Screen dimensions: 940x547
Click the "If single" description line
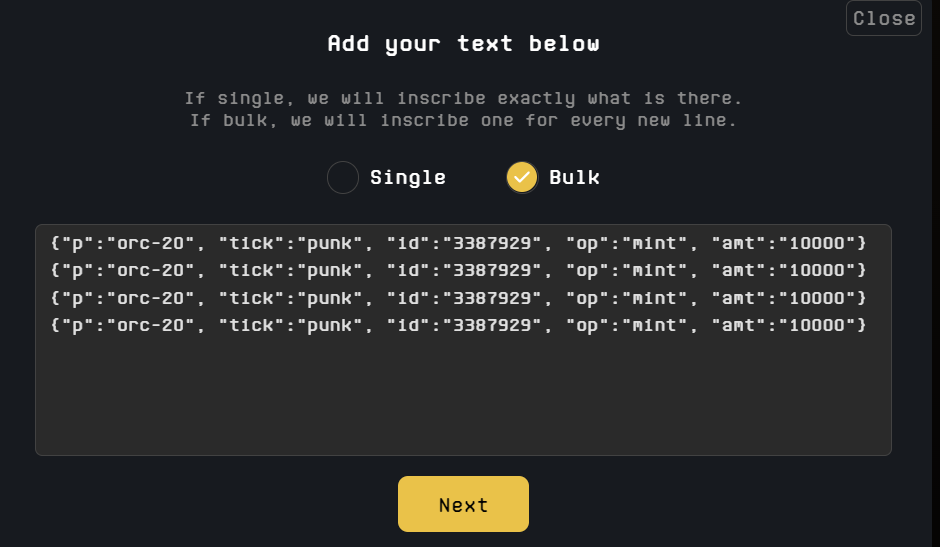[463, 99]
